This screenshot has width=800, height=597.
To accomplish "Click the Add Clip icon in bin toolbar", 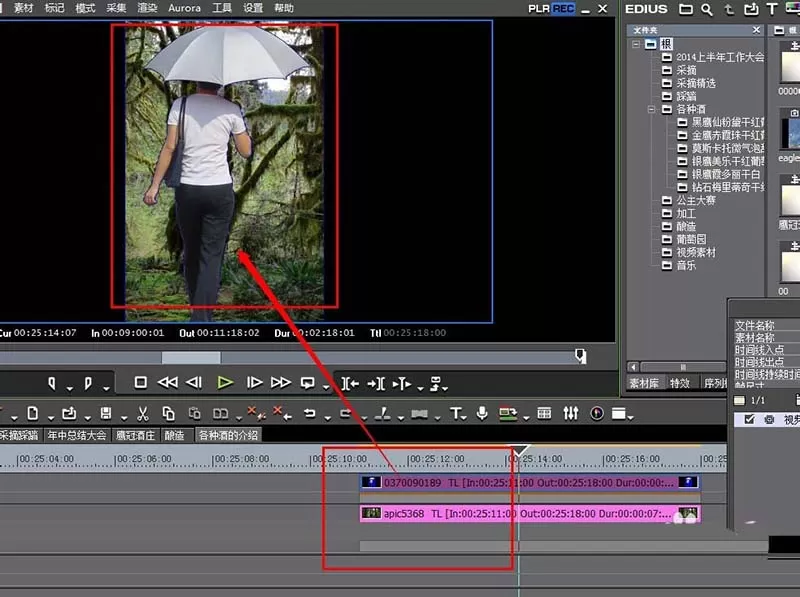I will [x=751, y=9].
